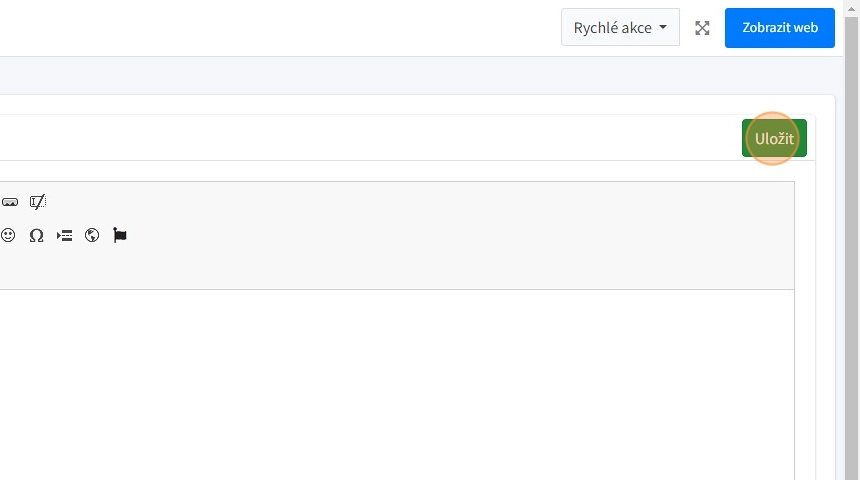The width and height of the screenshot is (860, 480).
Task: Add an anchor with the flag icon
Action: (120, 236)
